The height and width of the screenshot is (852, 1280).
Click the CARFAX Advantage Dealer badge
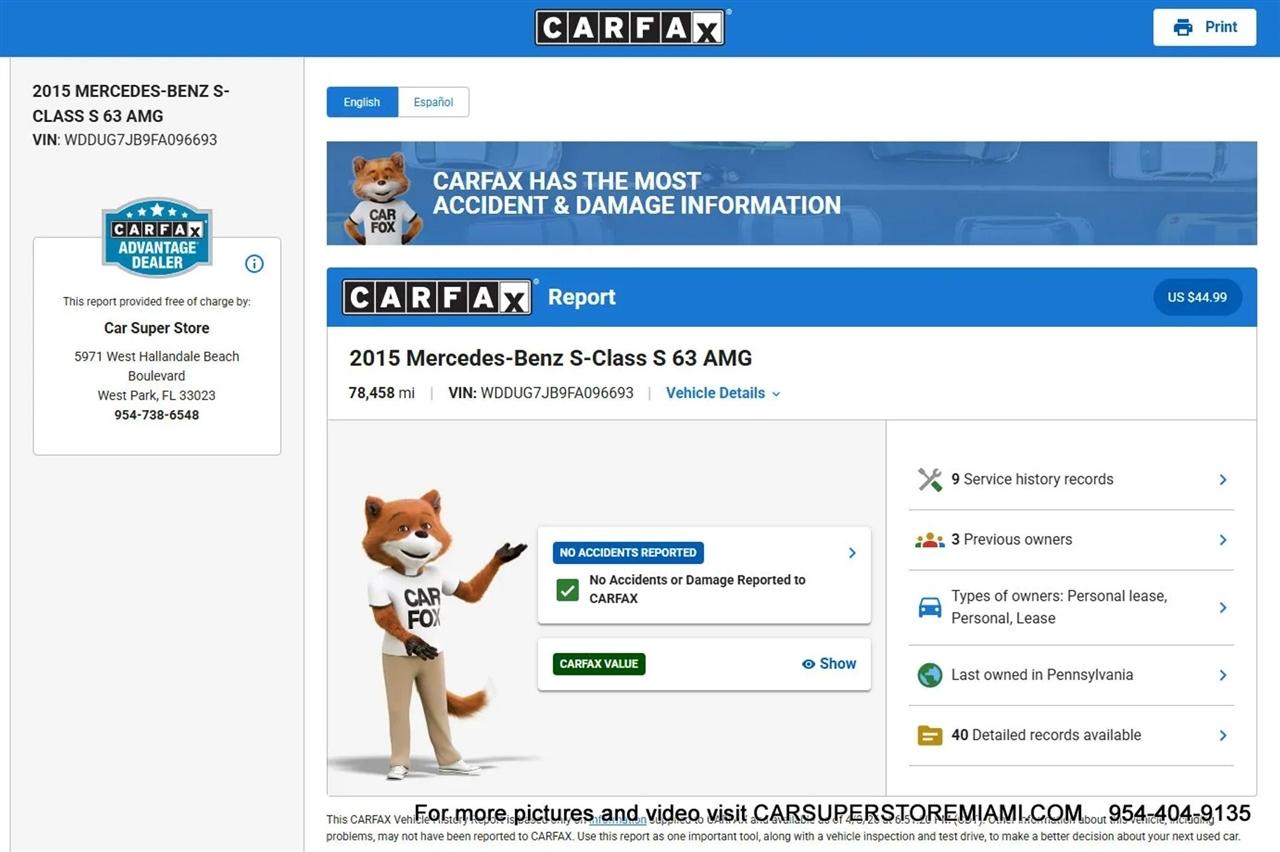157,238
